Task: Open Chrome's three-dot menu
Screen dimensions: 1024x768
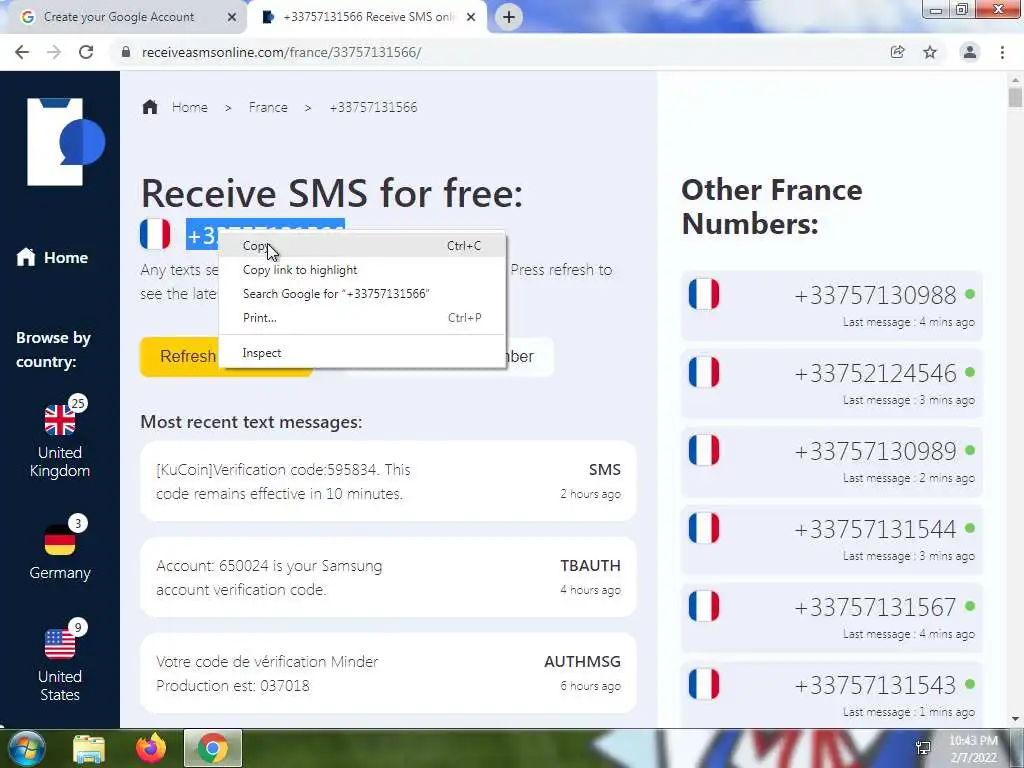Action: click(1002, 52)
